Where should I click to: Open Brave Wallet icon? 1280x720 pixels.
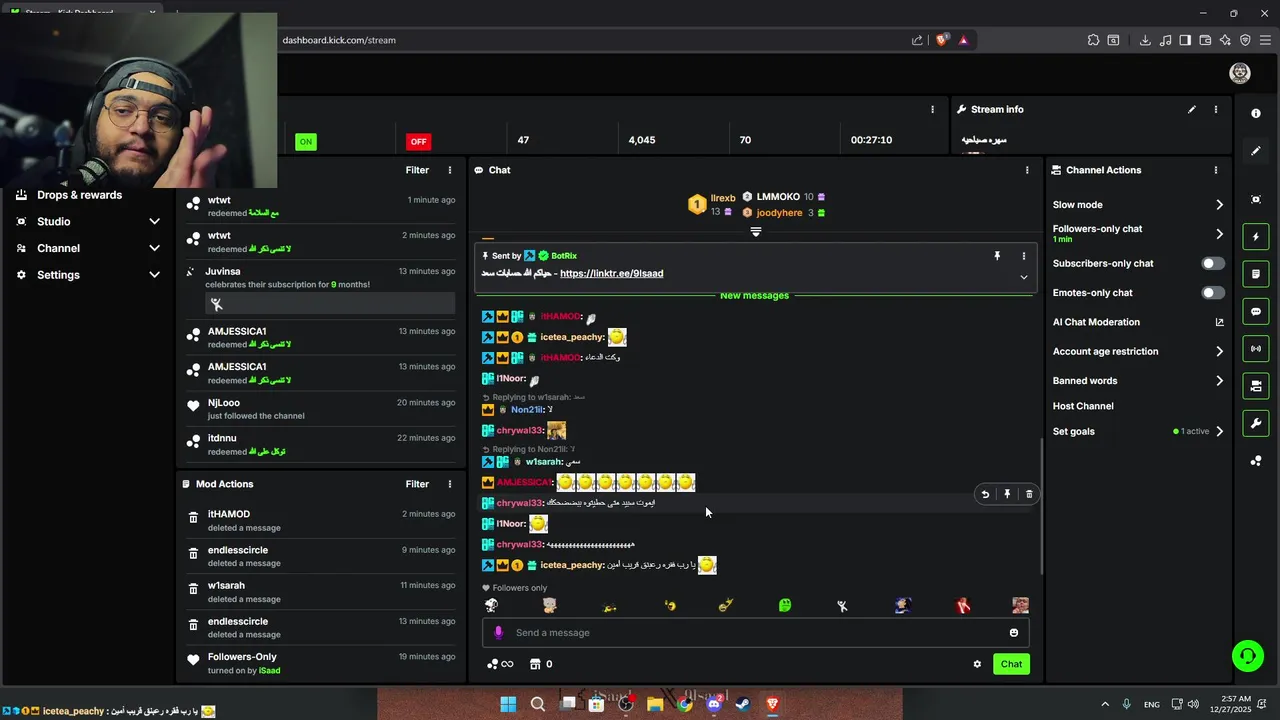pos(1205,40)
